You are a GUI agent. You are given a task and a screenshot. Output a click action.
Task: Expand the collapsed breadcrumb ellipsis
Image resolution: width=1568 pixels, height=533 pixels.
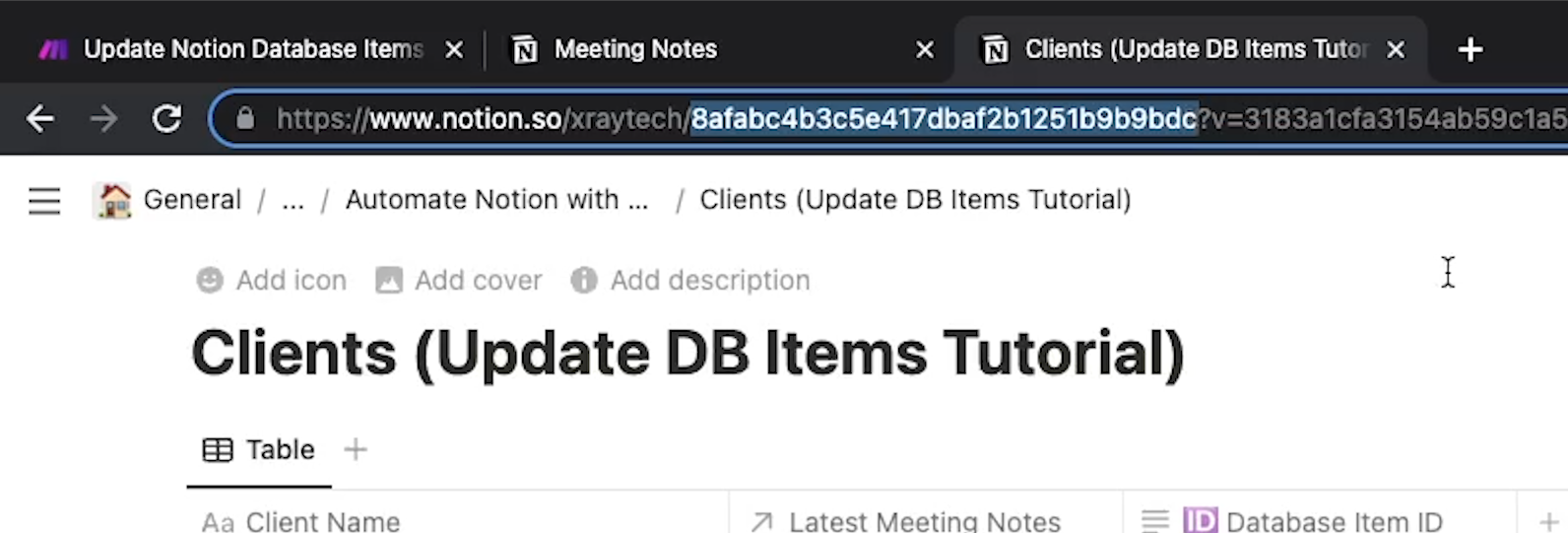pos(293,200)
